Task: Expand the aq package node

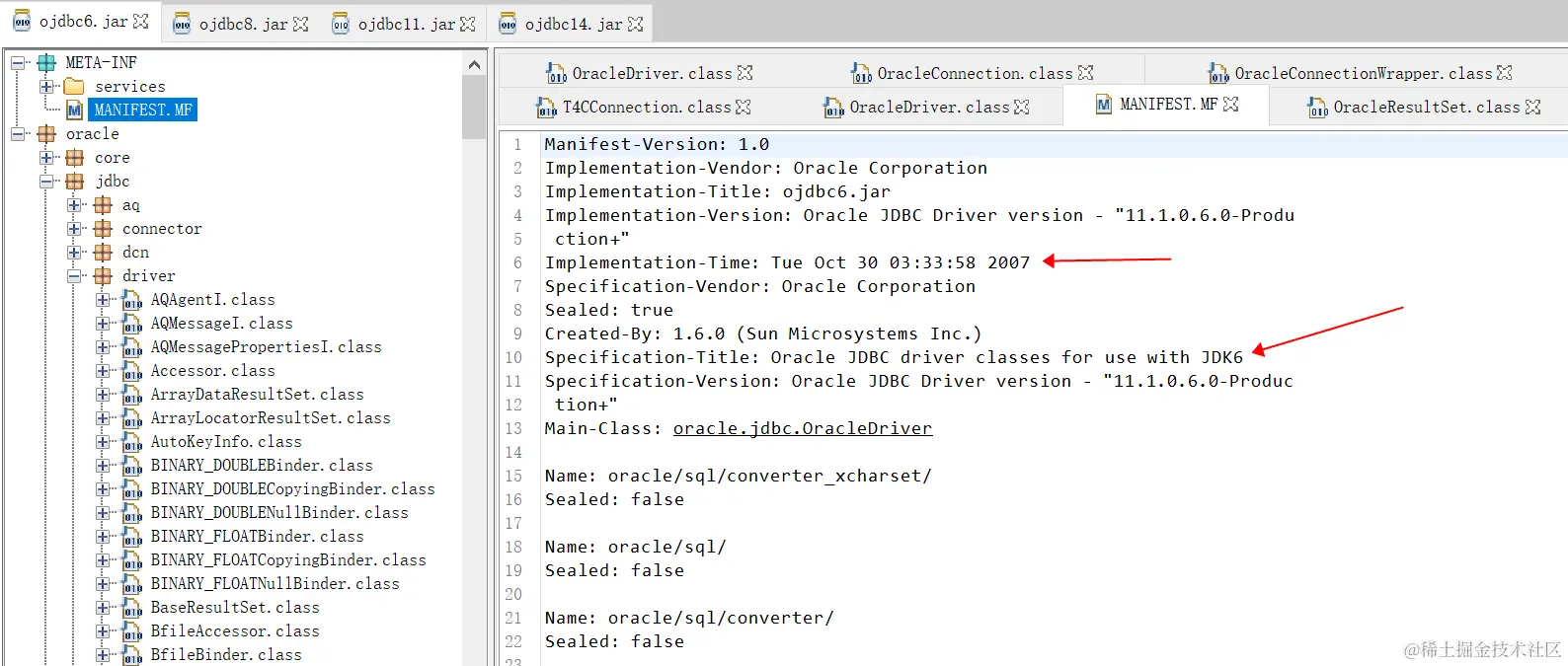Action: tap(74, 205)
